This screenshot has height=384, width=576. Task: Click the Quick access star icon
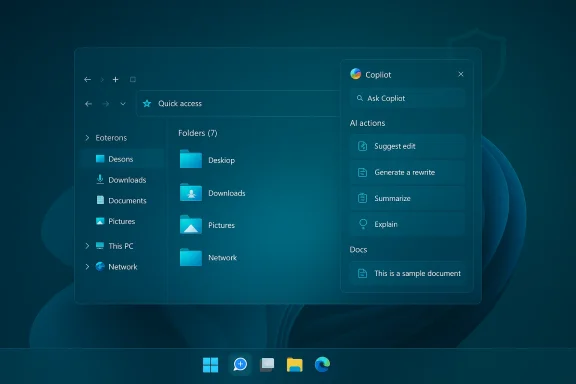[147, 104]
